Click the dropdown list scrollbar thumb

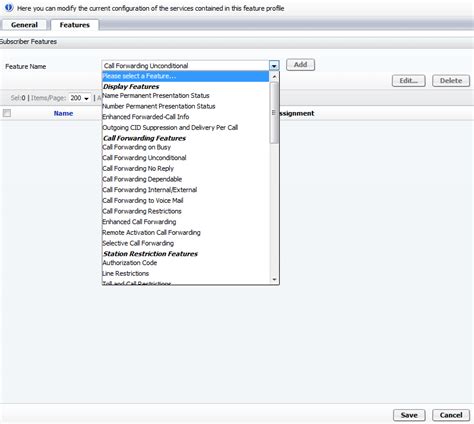tap(274, 113)
